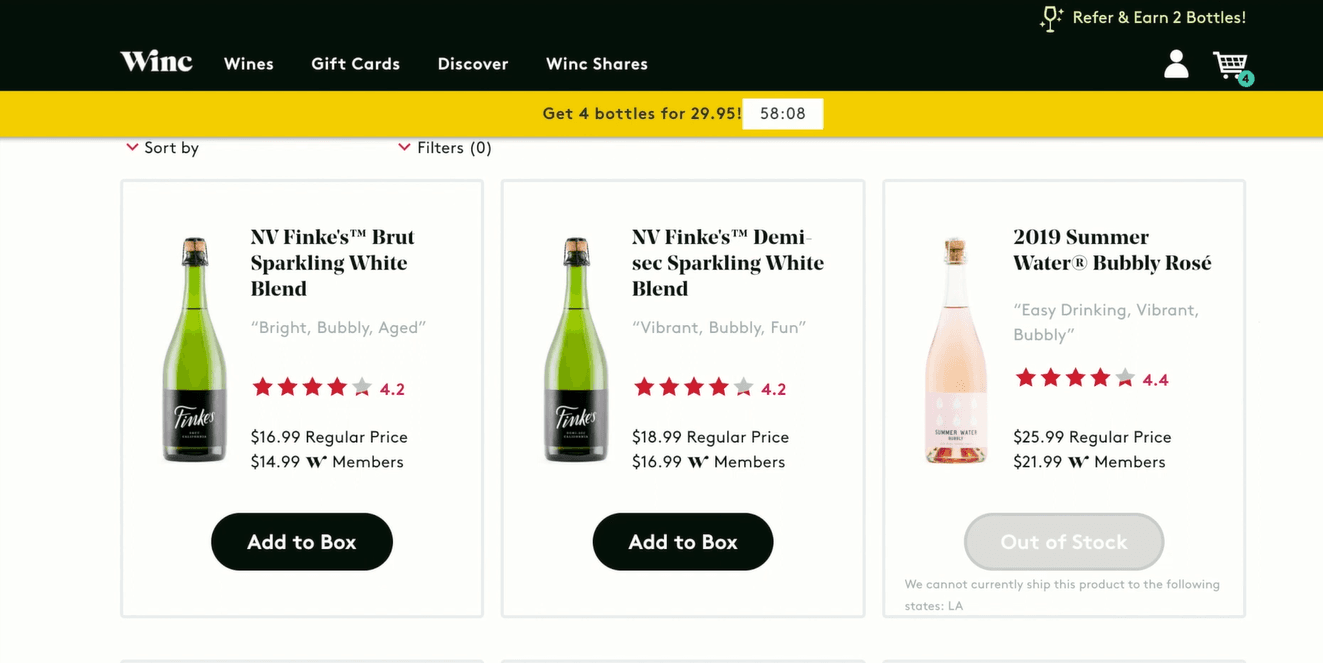The image size is (1323, 663).
Task: Click the Summer Water Rosé star rating
Action: 1075,378
